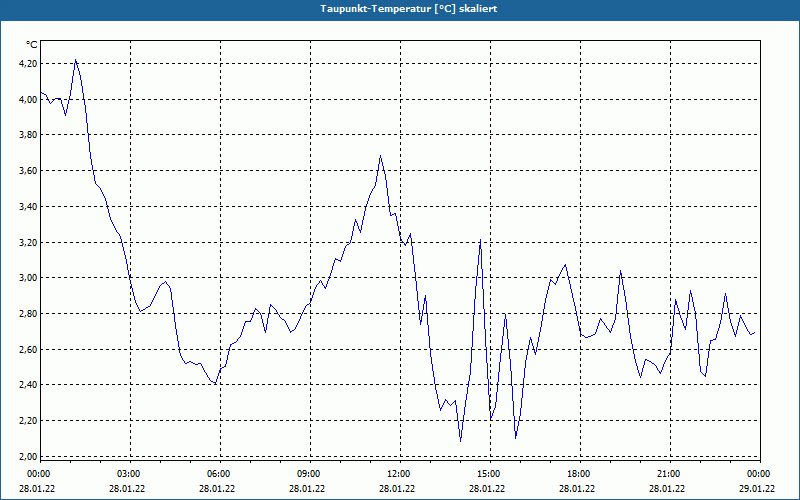Pick the '2,00' y-axis label

click(28, 456)
